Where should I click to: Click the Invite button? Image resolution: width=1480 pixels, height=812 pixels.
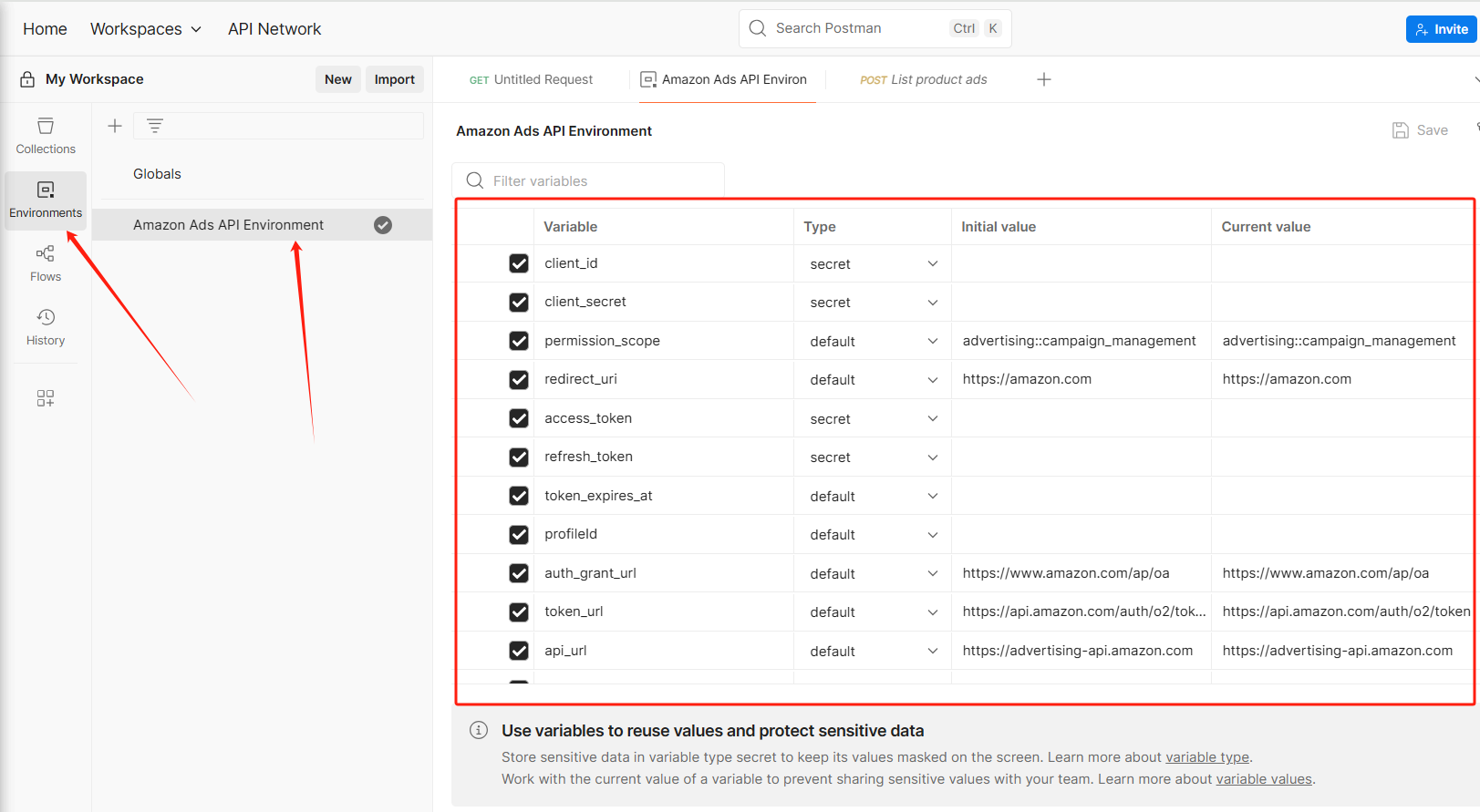tap(1441, 29)
